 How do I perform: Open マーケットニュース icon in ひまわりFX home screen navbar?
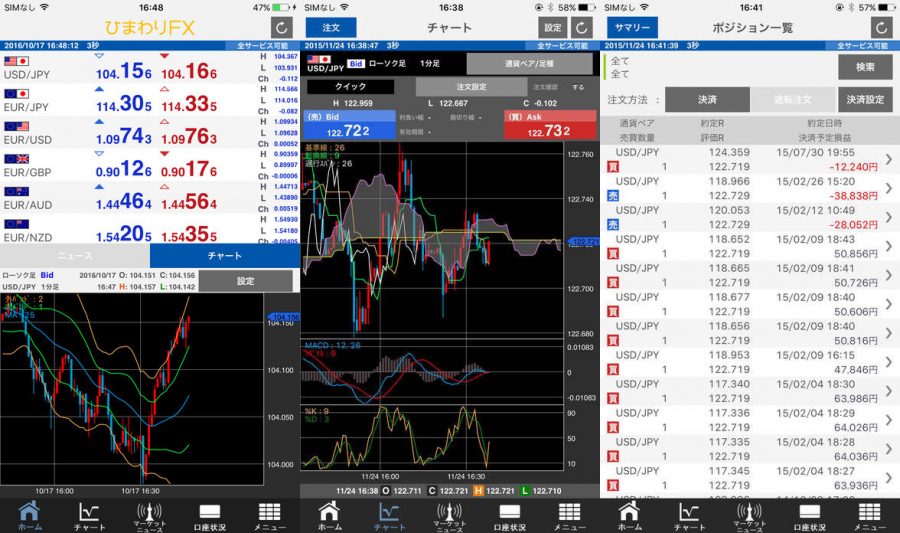click(x=149, y=516)
